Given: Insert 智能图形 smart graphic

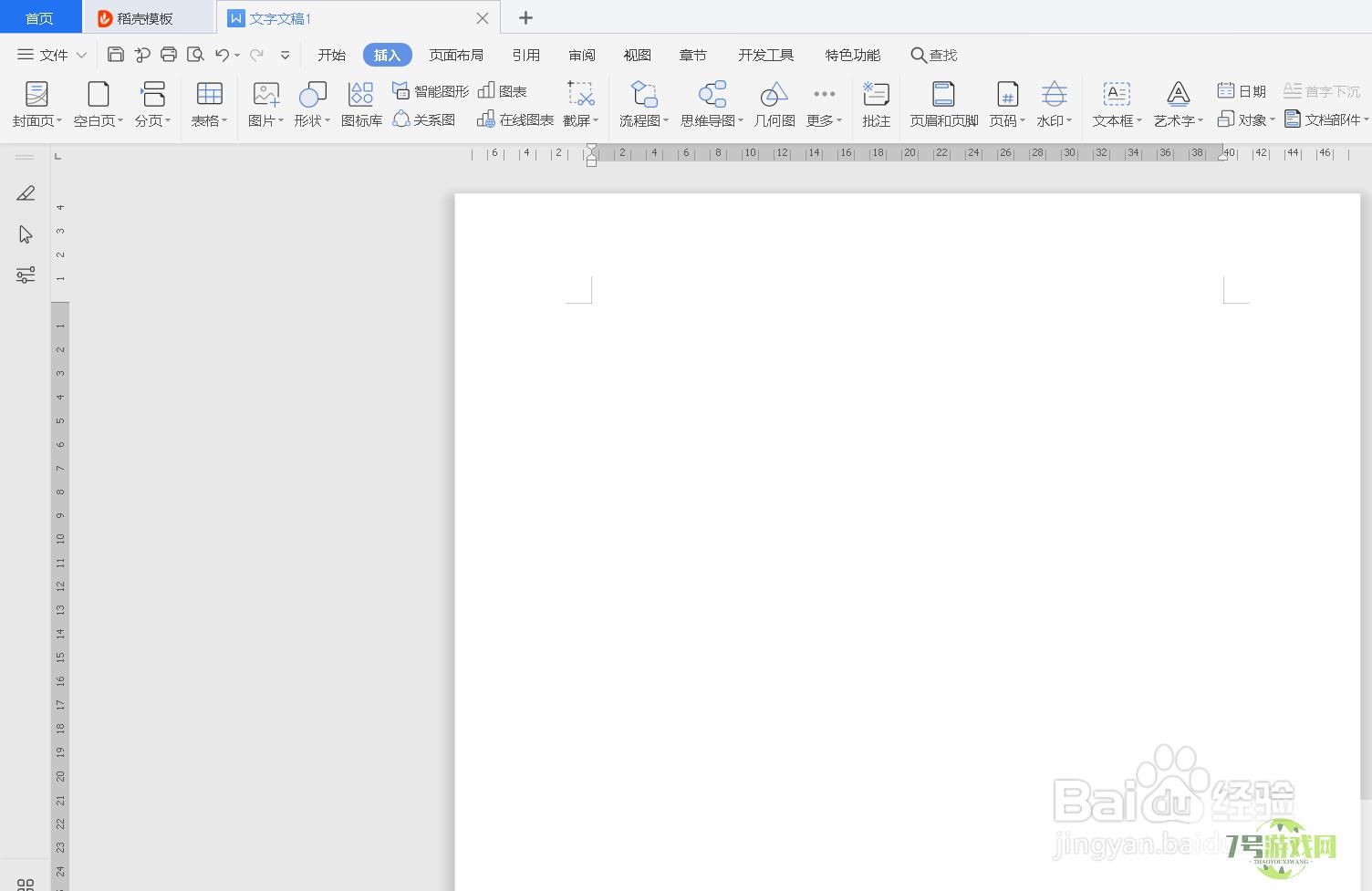Looking at the screenshot, I should (x=431, y=91).
